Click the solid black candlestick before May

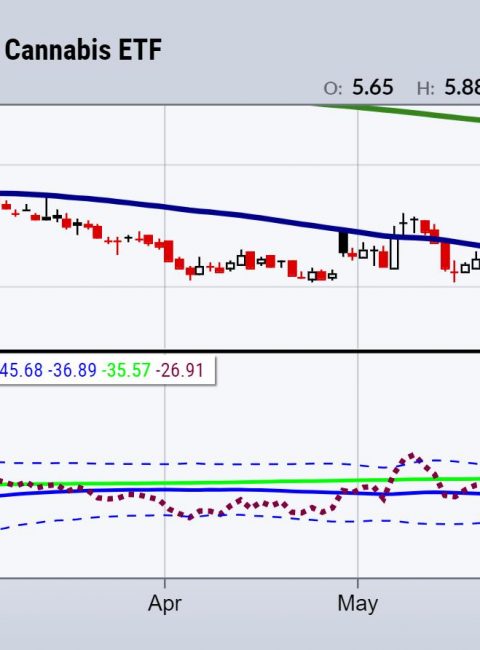point(343,243)
